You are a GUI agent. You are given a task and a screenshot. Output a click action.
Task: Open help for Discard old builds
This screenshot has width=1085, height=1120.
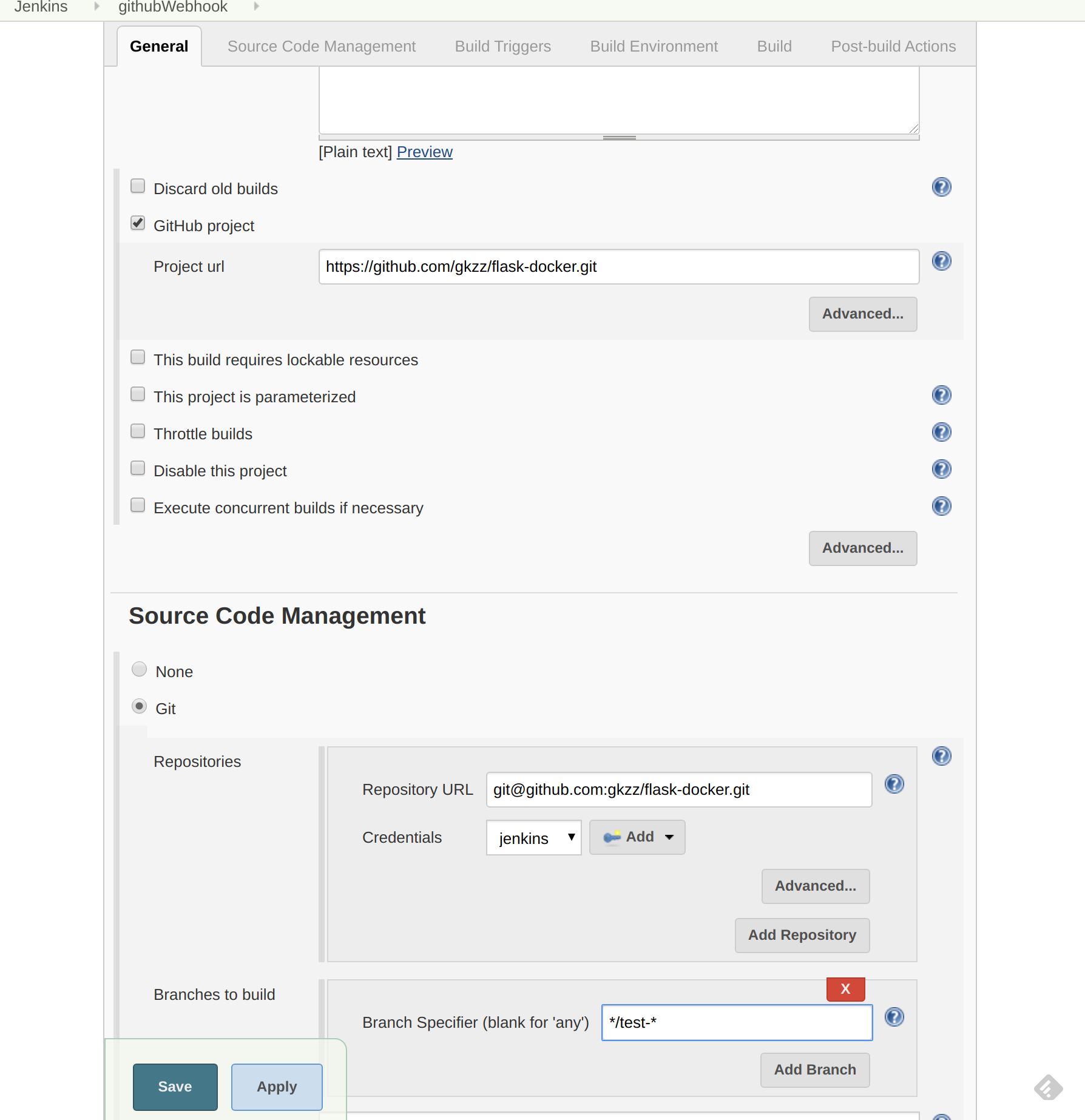pos(941,187)
